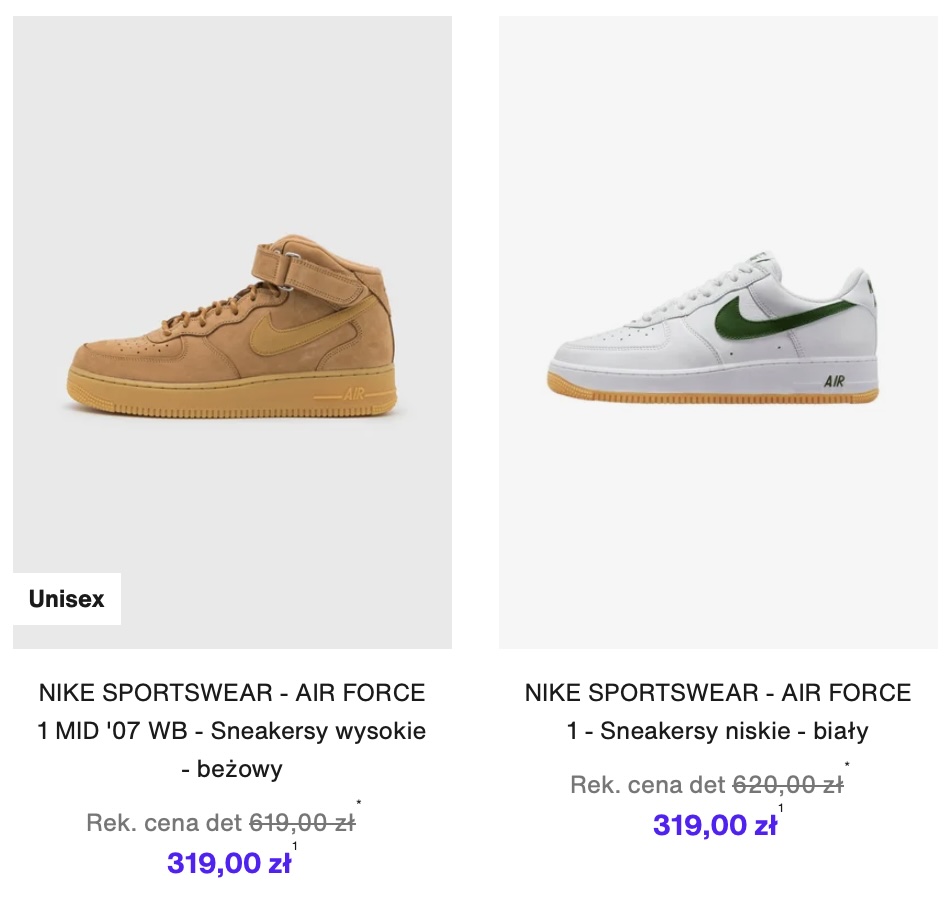Click footnote marker 1 beside the beige sneaker's sale price
The image size is (952, 906).
tap(294, 847)
